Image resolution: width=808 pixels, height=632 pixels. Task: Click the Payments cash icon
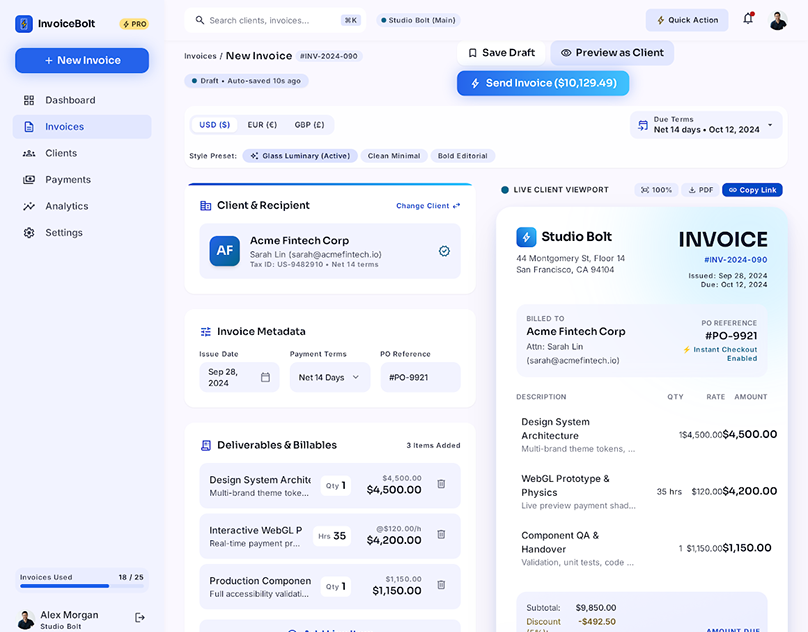[x=29, y=179]
